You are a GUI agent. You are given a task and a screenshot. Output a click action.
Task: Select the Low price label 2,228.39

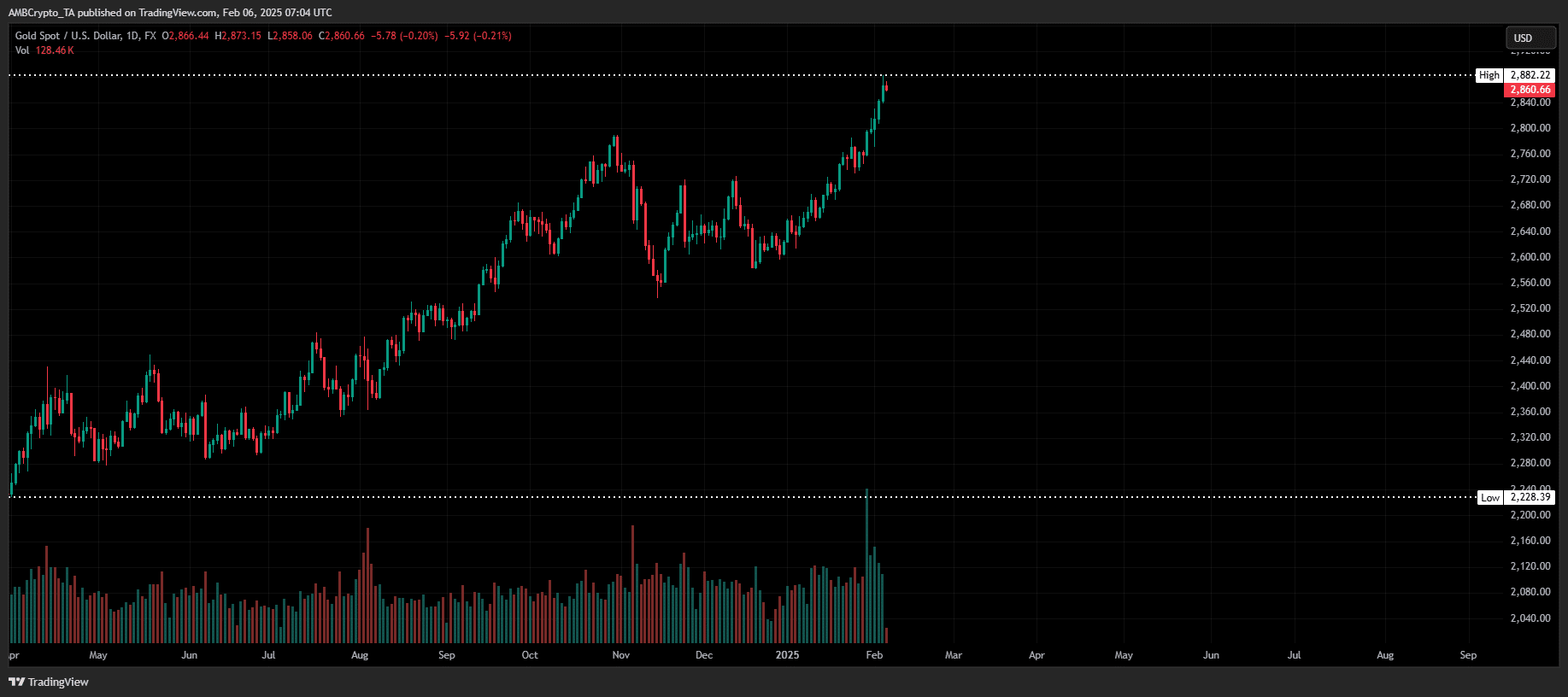point(1530,497)
